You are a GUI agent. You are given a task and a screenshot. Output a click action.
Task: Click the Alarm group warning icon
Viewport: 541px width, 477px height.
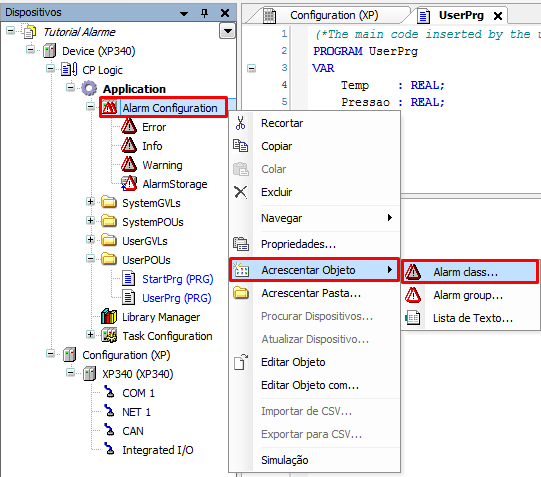413,295
